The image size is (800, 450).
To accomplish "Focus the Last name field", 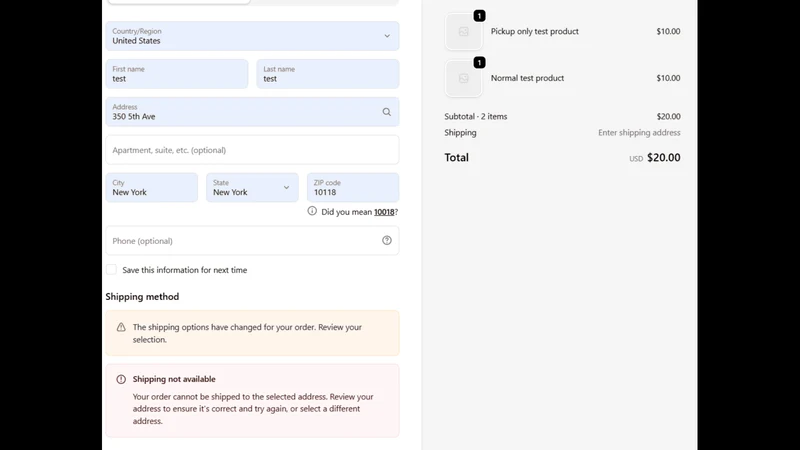I will (328, 74).
